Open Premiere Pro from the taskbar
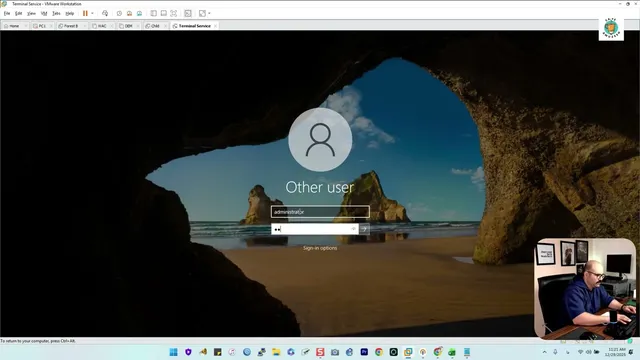The width and height of the screenshot is (640, 360). tap(364, 352)
